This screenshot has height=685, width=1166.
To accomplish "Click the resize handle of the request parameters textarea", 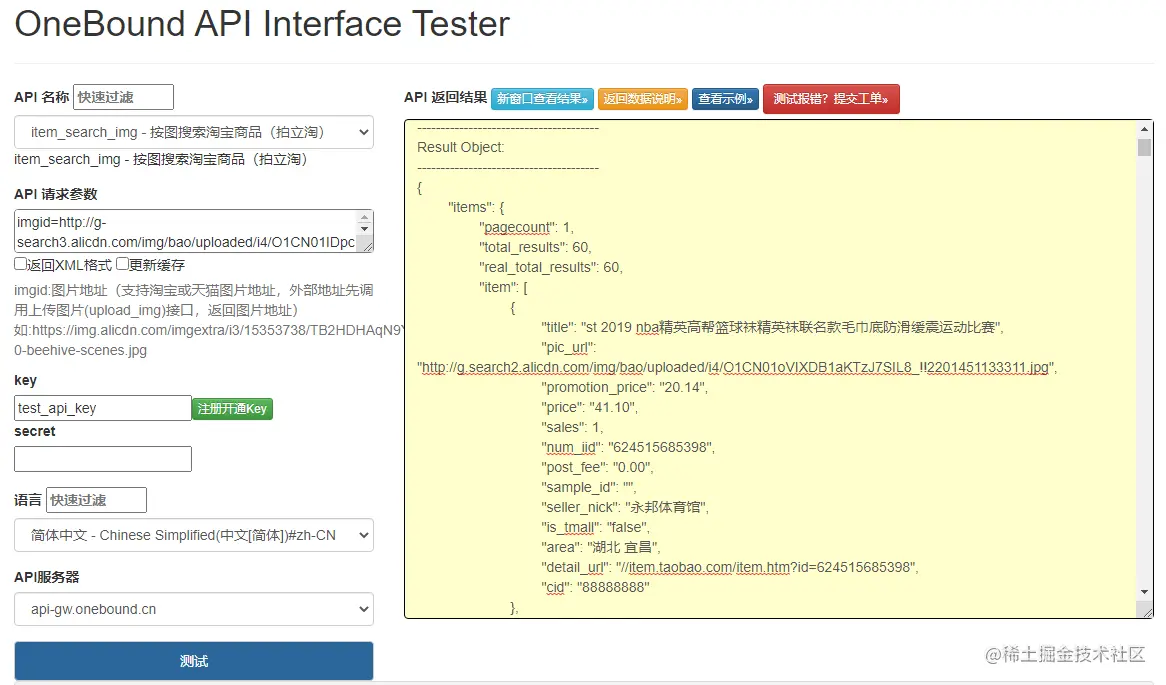I will point(366,245).
